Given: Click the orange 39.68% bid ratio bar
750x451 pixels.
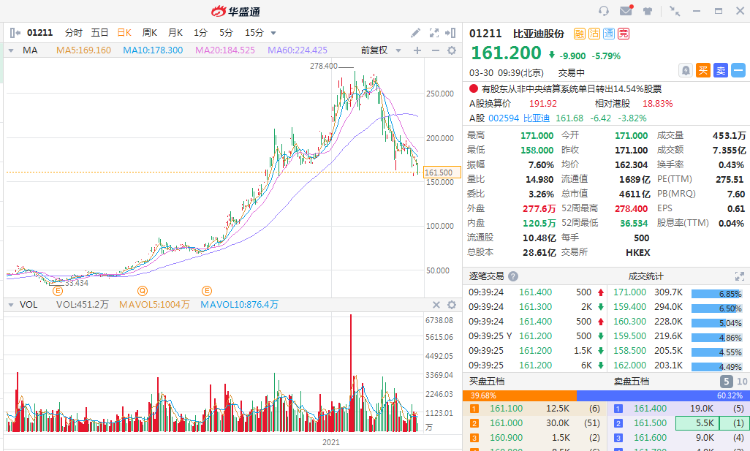Looking at the screenshot, I should point(519,396).
